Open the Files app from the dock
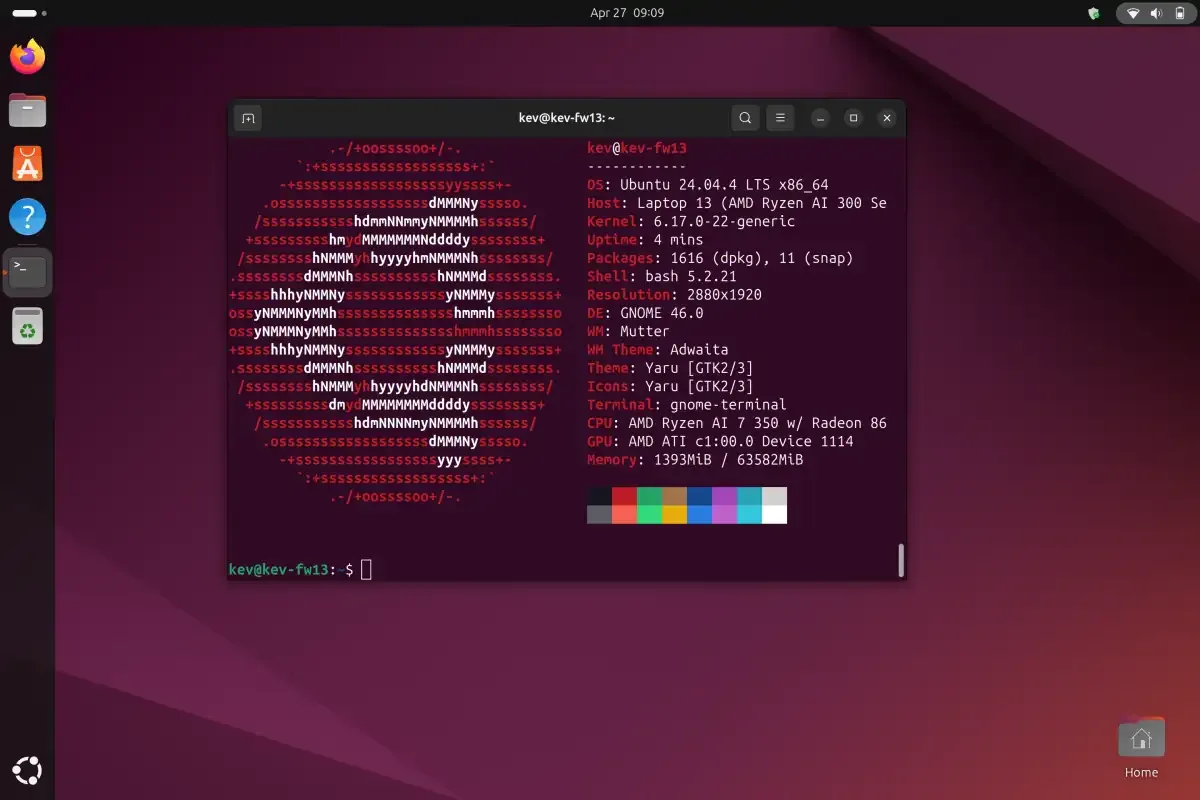 [x=27, y=110]
